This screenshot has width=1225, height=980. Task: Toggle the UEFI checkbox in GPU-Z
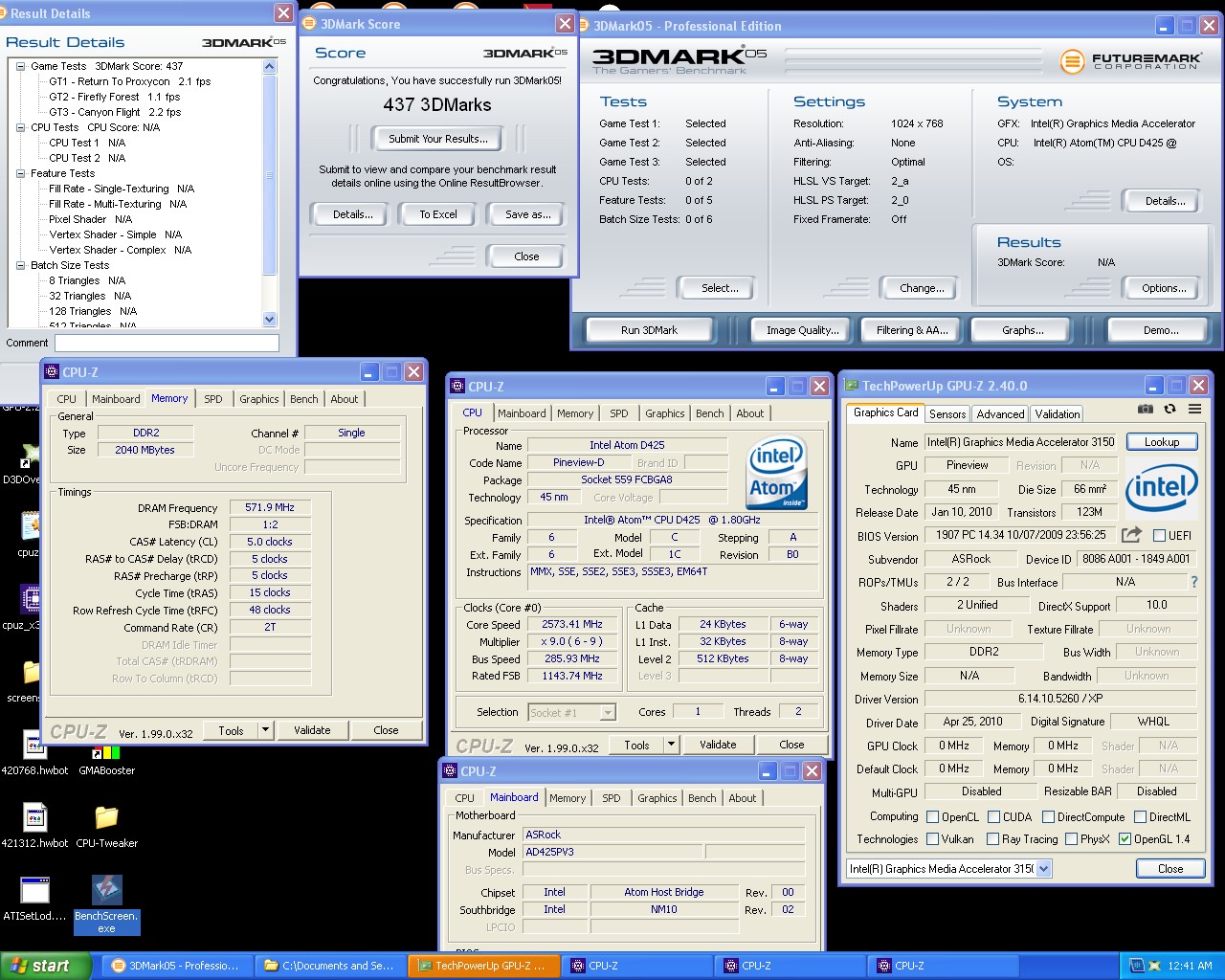1159,535
